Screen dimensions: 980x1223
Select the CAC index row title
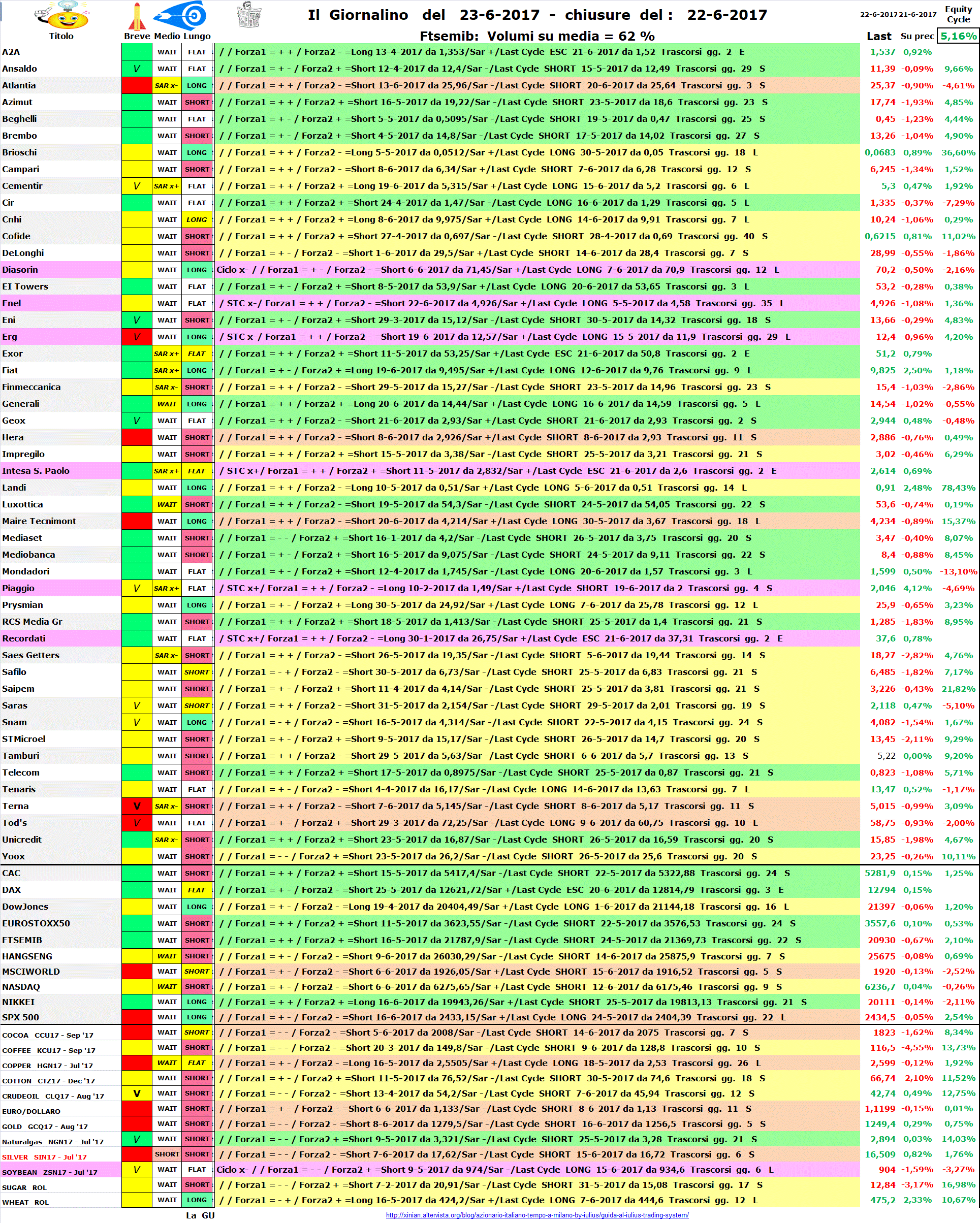pyautogui.click(x=11, y=873)
